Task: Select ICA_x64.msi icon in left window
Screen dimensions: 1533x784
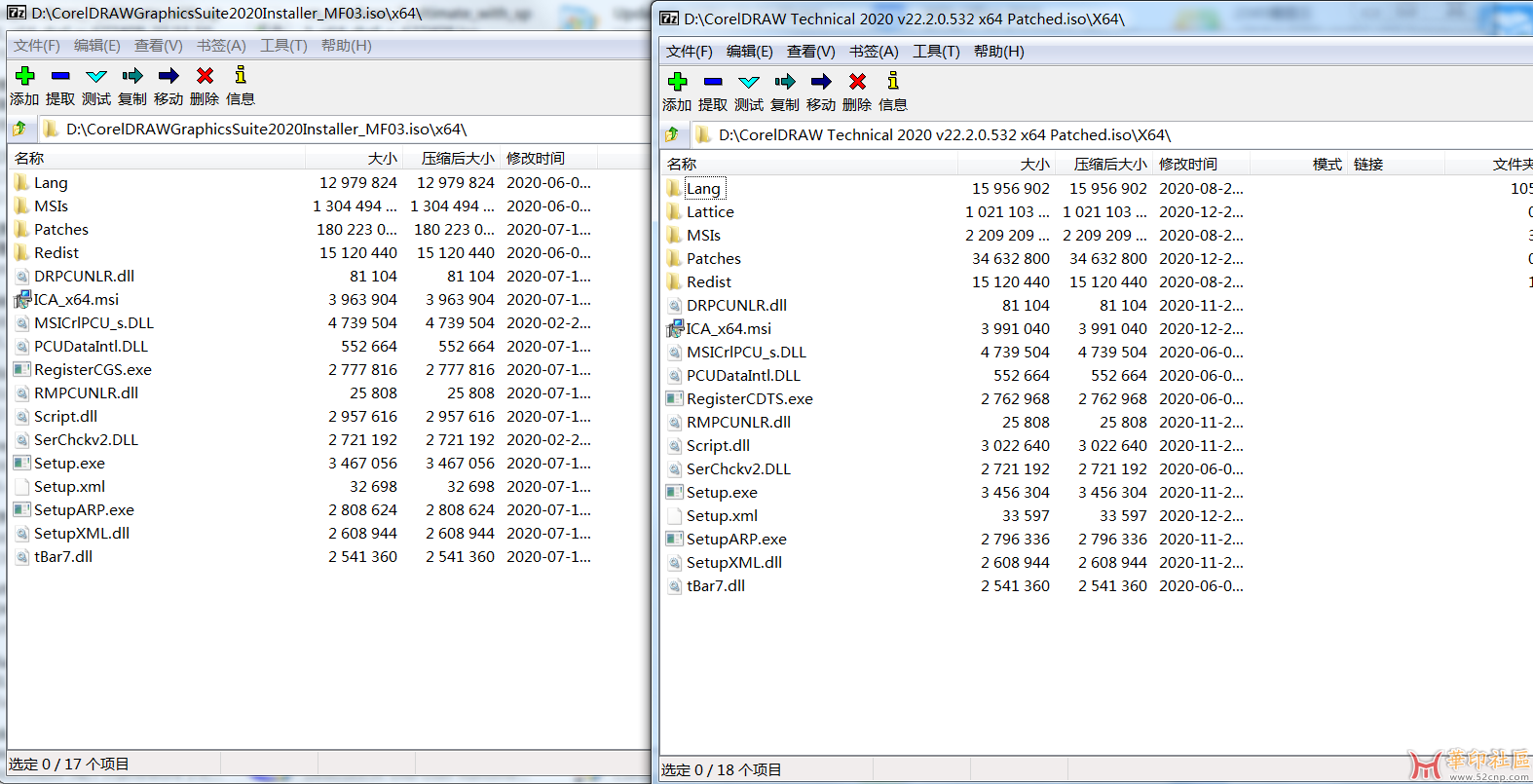Action: [x=21, y=299]
